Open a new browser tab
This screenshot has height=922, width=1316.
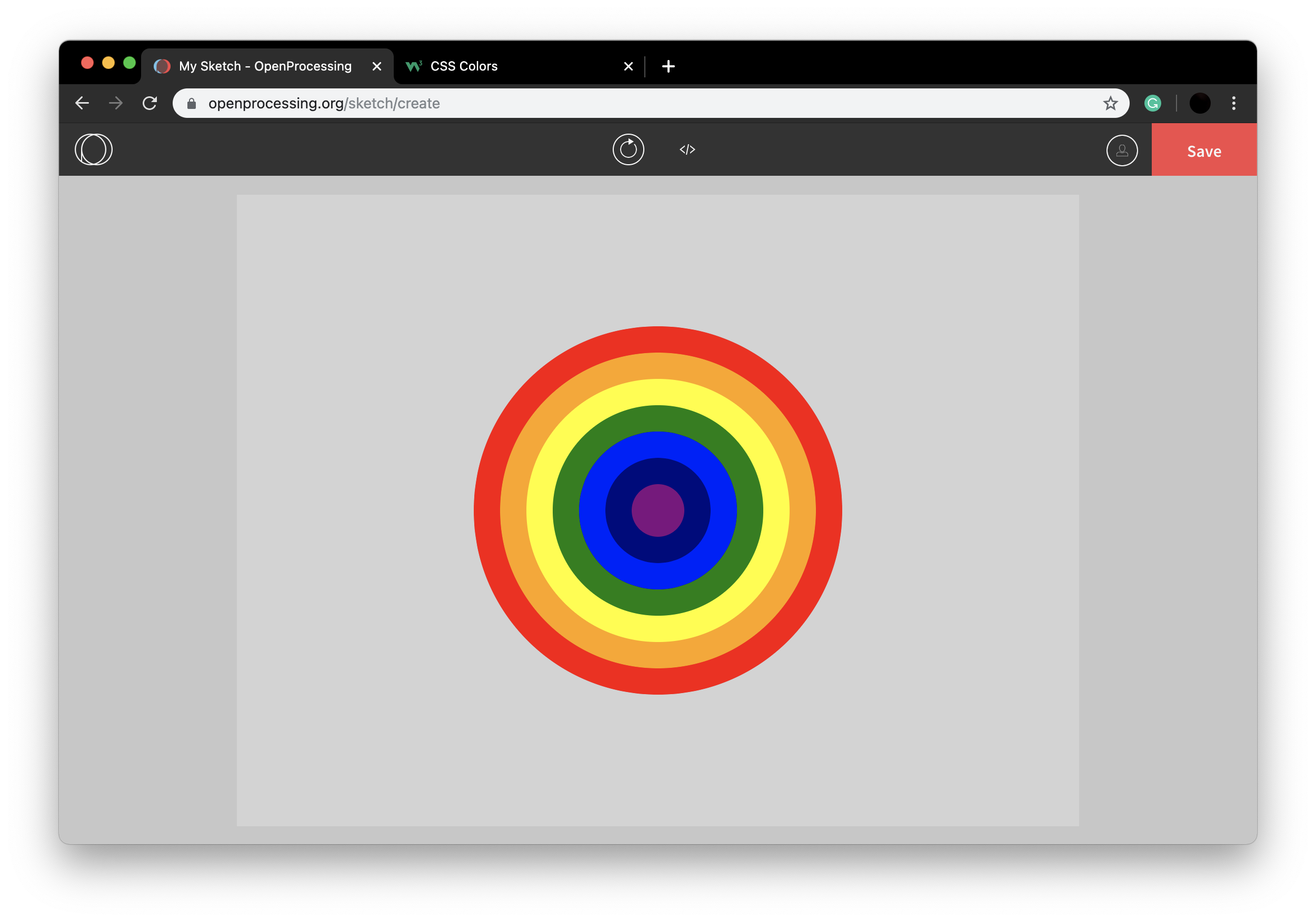[669, 66]
